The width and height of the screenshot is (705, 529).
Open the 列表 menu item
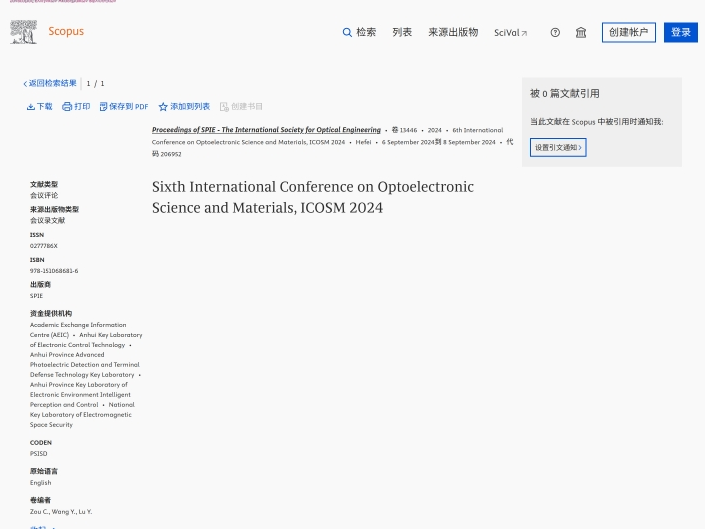pos(402,33)
